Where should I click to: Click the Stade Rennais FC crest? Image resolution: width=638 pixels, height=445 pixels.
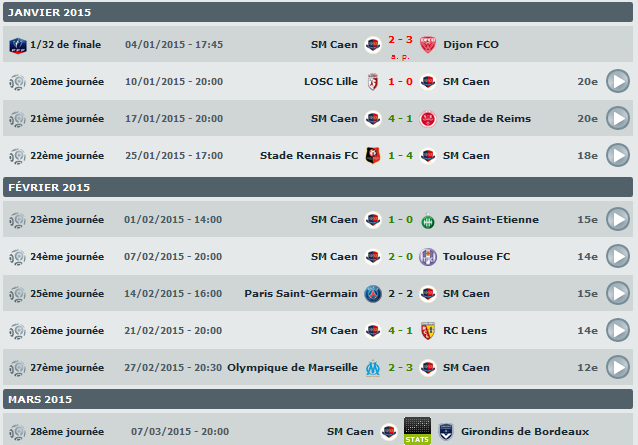click(373, 155)
